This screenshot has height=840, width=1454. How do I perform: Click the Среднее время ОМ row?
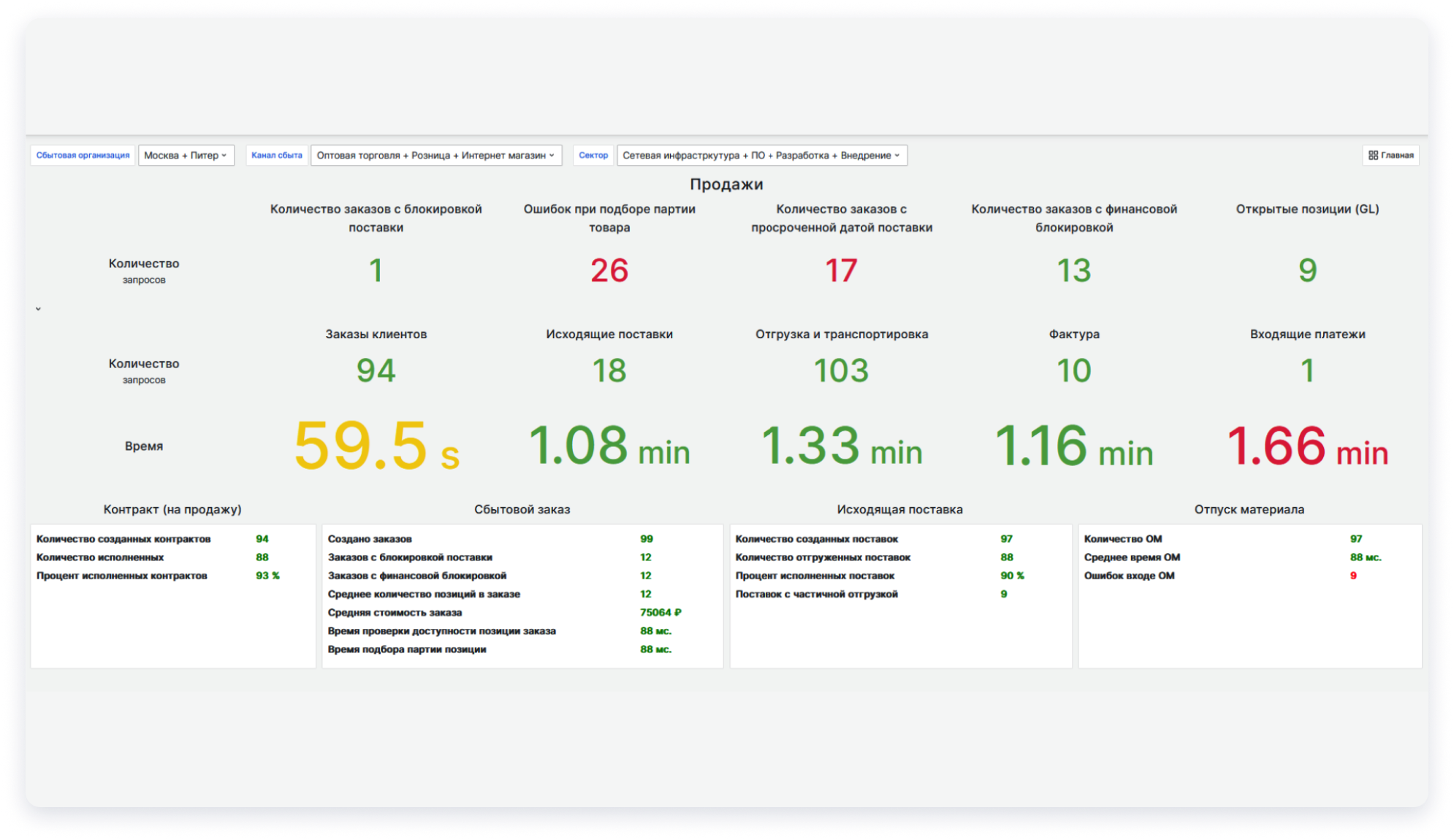1250,557
